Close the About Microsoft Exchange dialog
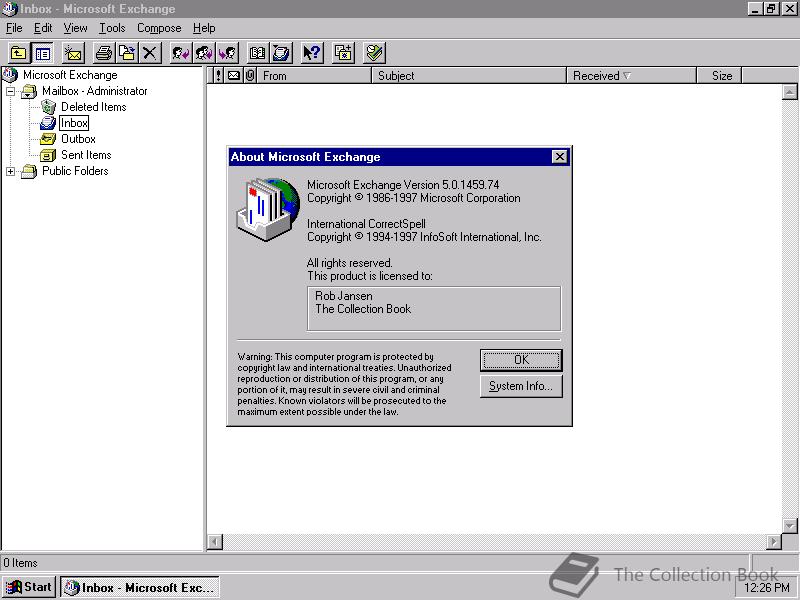The image size is (800, 600). (x=560, y=157)
